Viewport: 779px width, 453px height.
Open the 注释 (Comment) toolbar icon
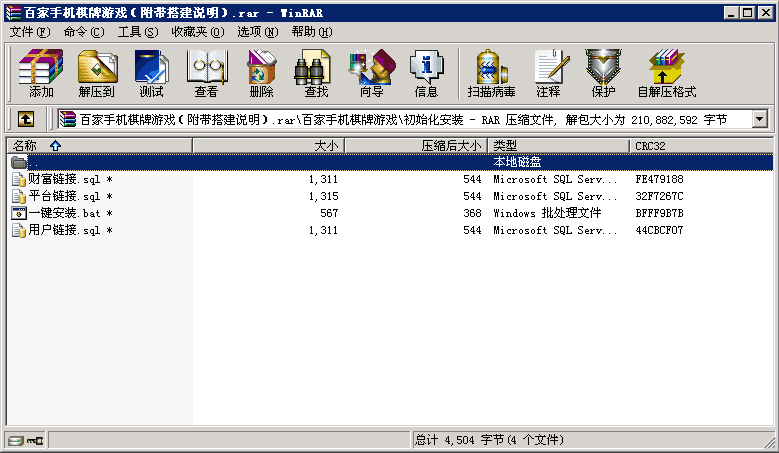[548, 74]
